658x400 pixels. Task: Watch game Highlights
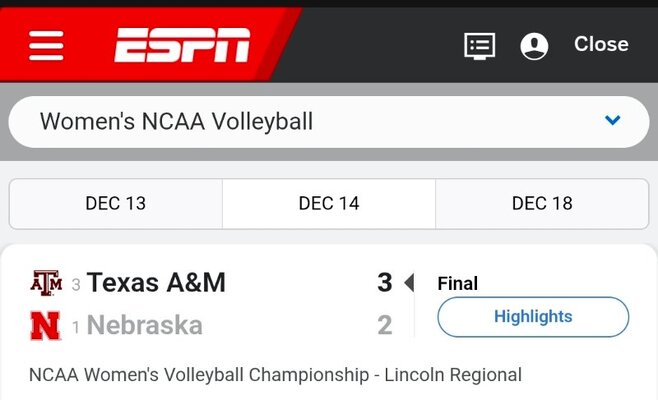pos(533,317)
